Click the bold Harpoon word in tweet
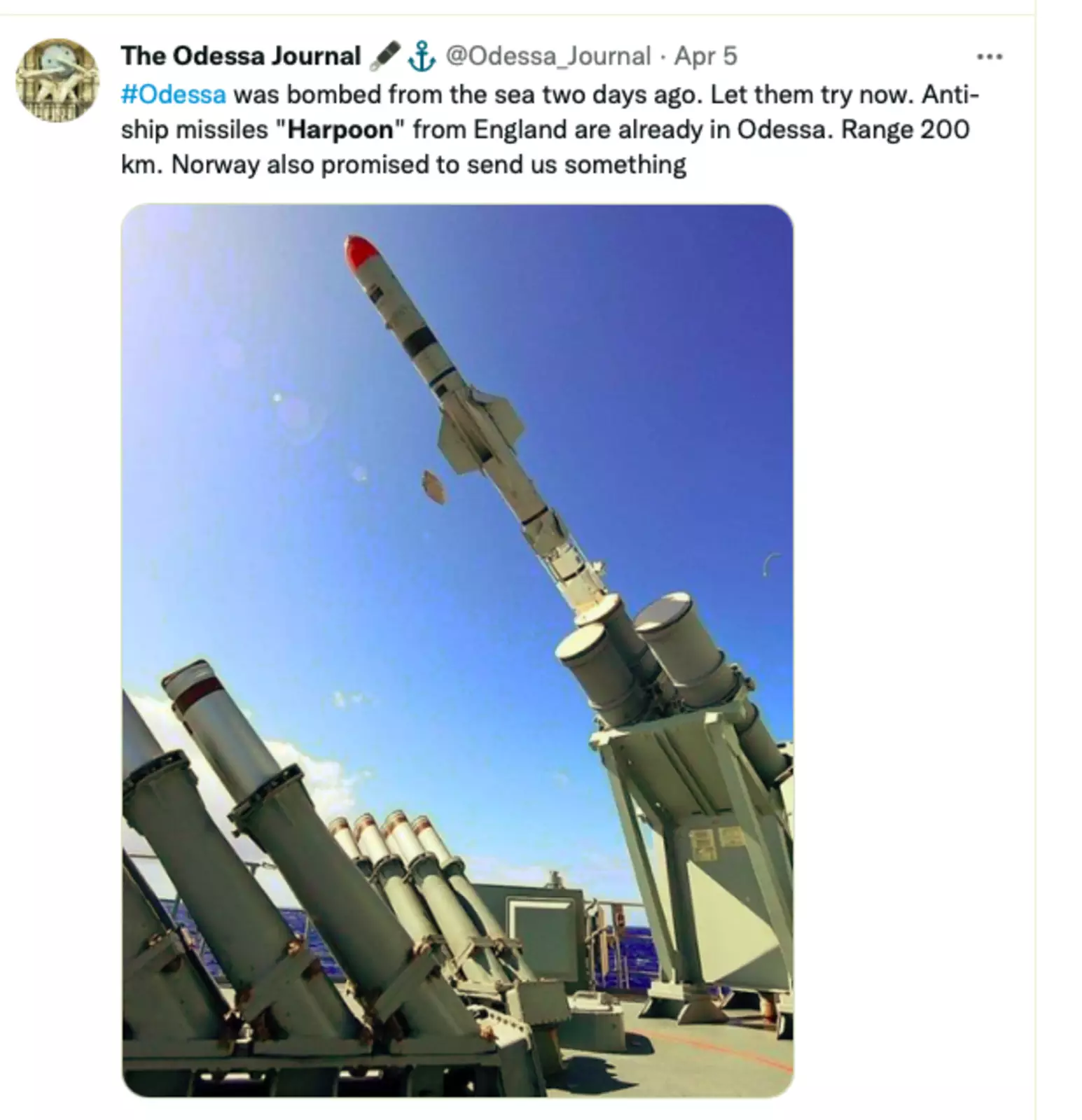Viewport: 1082px width, 1120px height. (x=340, y=129)
